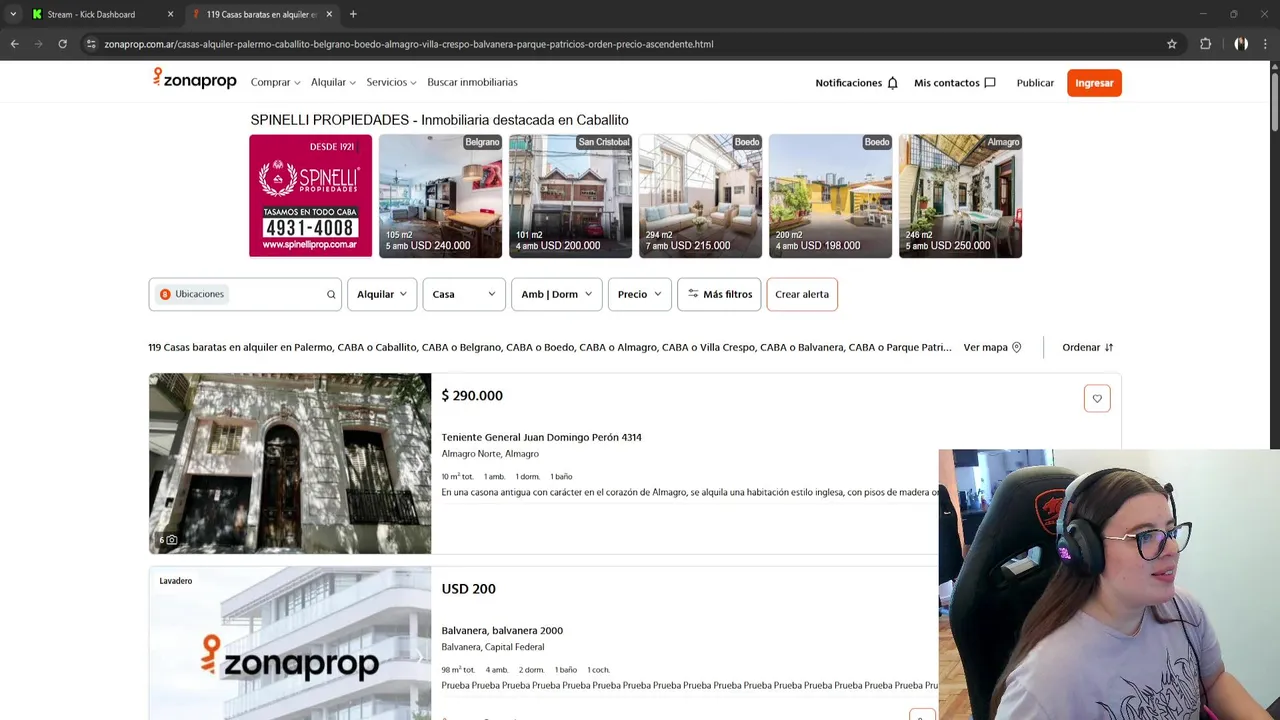The image size is (1280, 720).
Task: Click the Ordenar sort arrows icon
Action: pos(1109,347)
